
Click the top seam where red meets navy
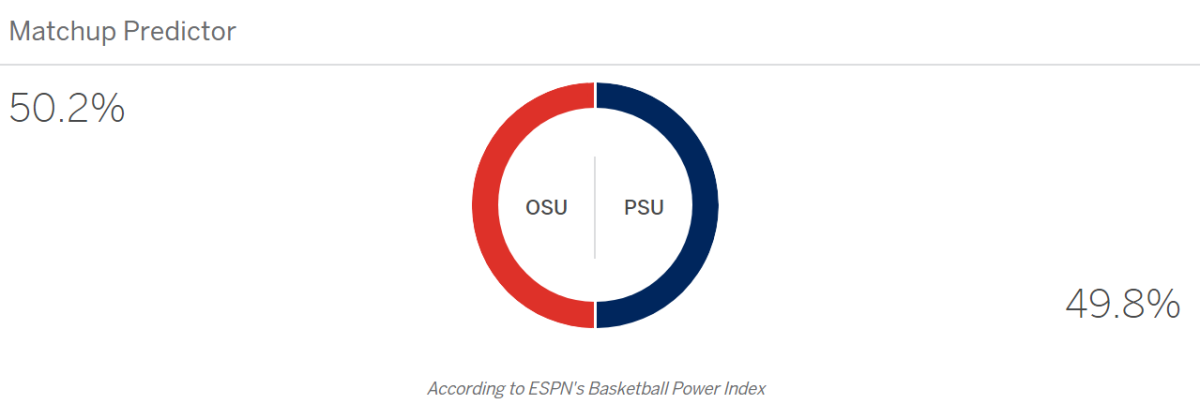coord(595,94)
